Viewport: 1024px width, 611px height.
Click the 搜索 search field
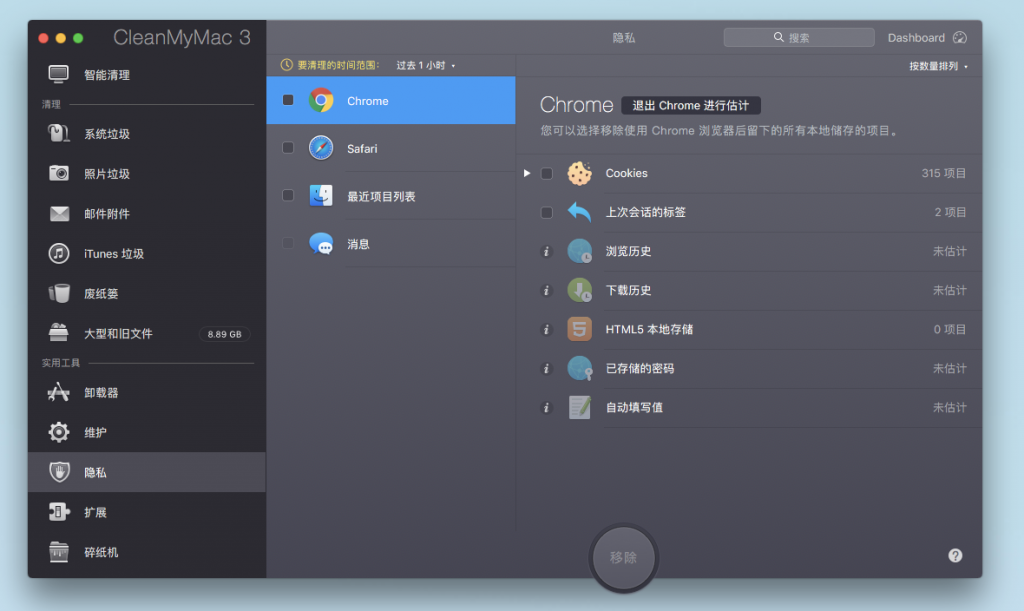coord(799,37)
